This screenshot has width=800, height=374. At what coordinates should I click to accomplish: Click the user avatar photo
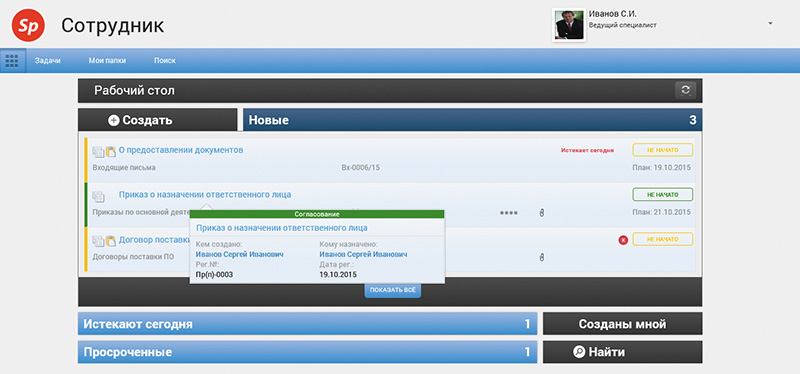[569, 24]
